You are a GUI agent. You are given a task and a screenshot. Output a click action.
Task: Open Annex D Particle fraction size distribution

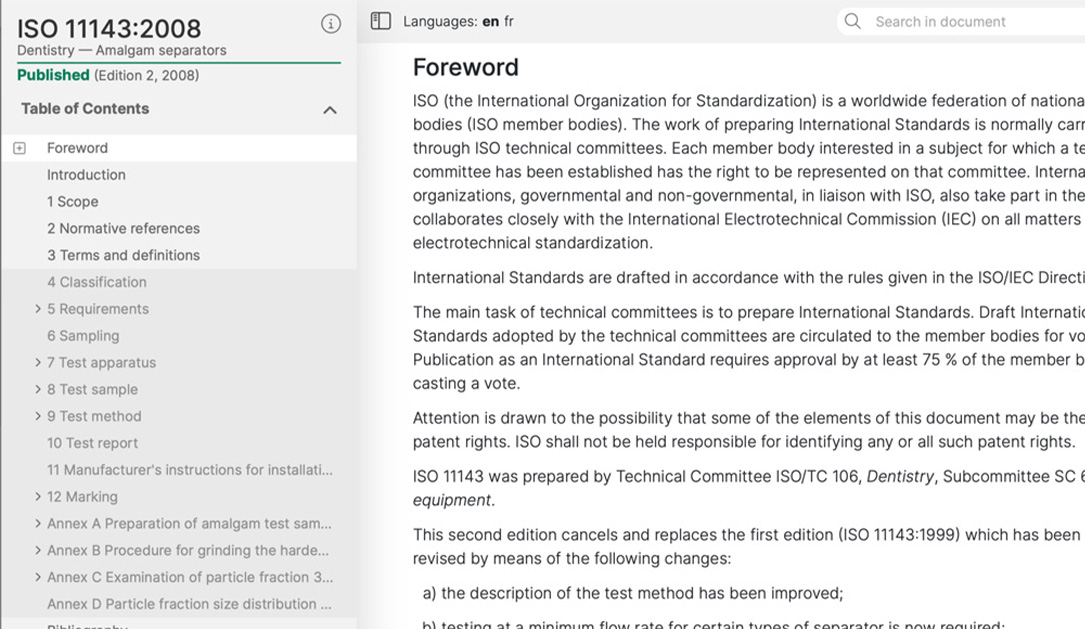(x=189, y=604)
